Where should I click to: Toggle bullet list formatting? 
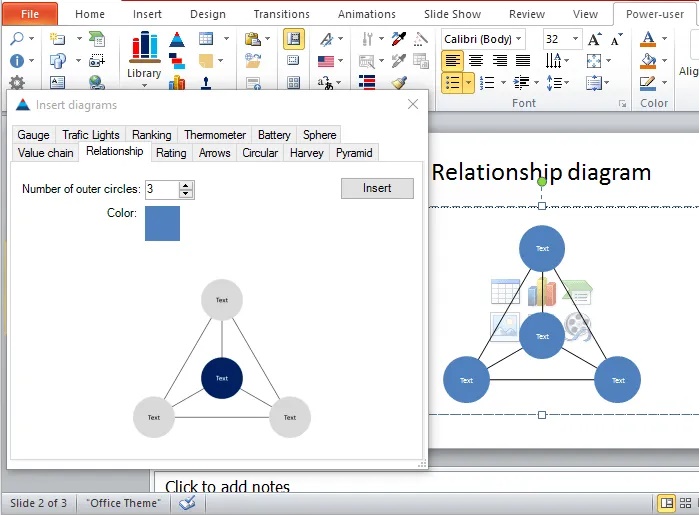pos(452,83)
